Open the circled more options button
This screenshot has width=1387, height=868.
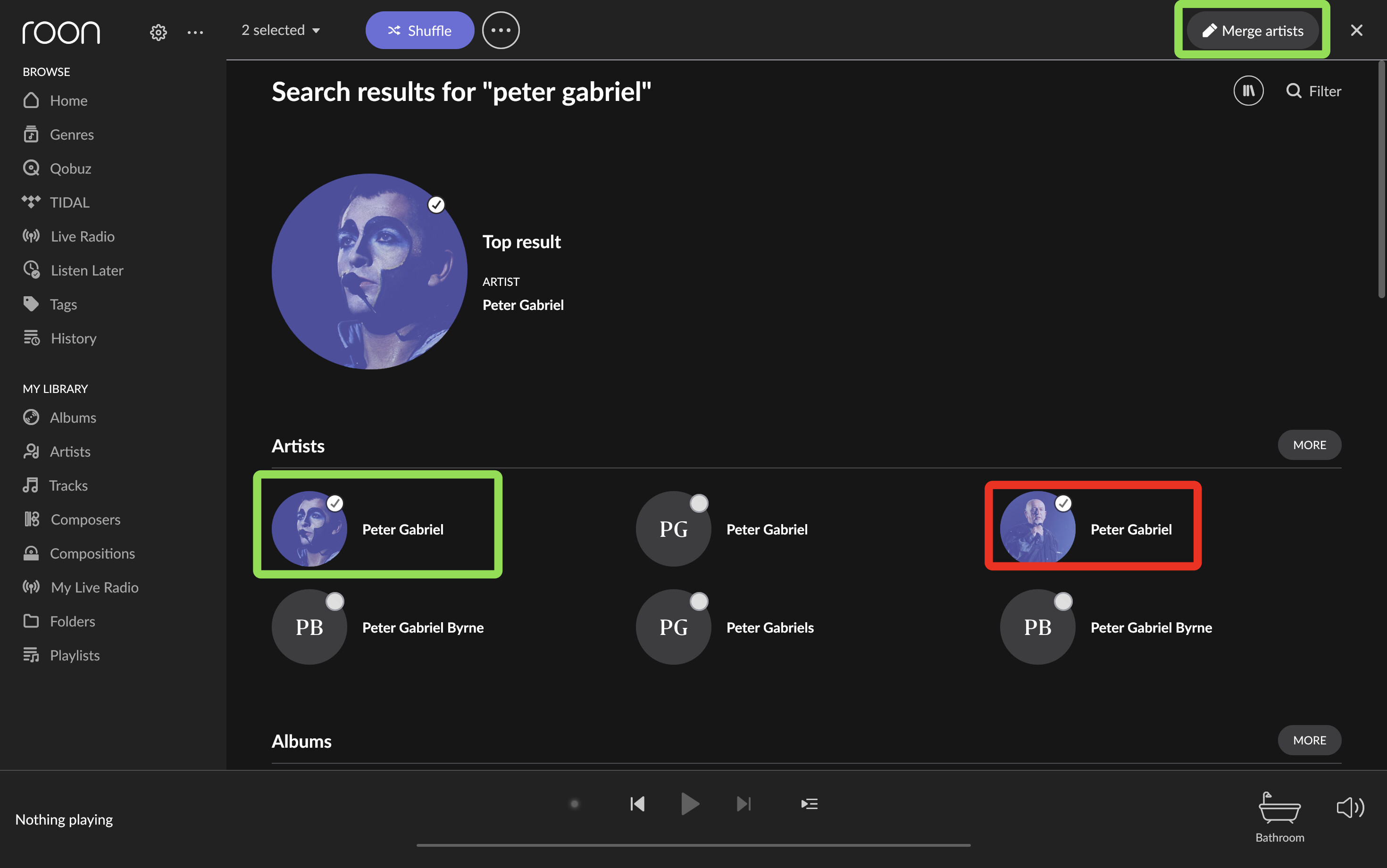point(501,30)
